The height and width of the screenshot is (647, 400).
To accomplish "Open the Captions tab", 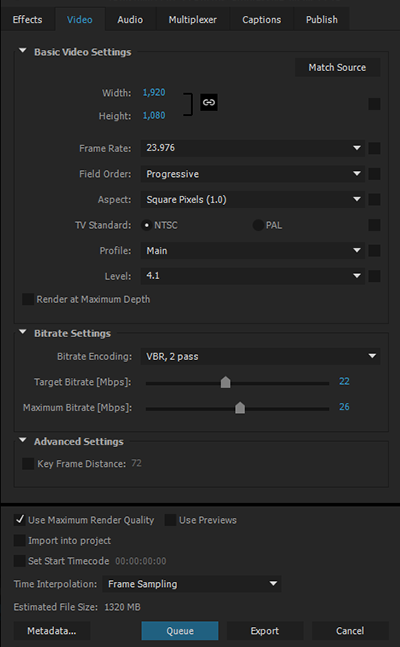I will pyautogui.click(x=261, y=19).
